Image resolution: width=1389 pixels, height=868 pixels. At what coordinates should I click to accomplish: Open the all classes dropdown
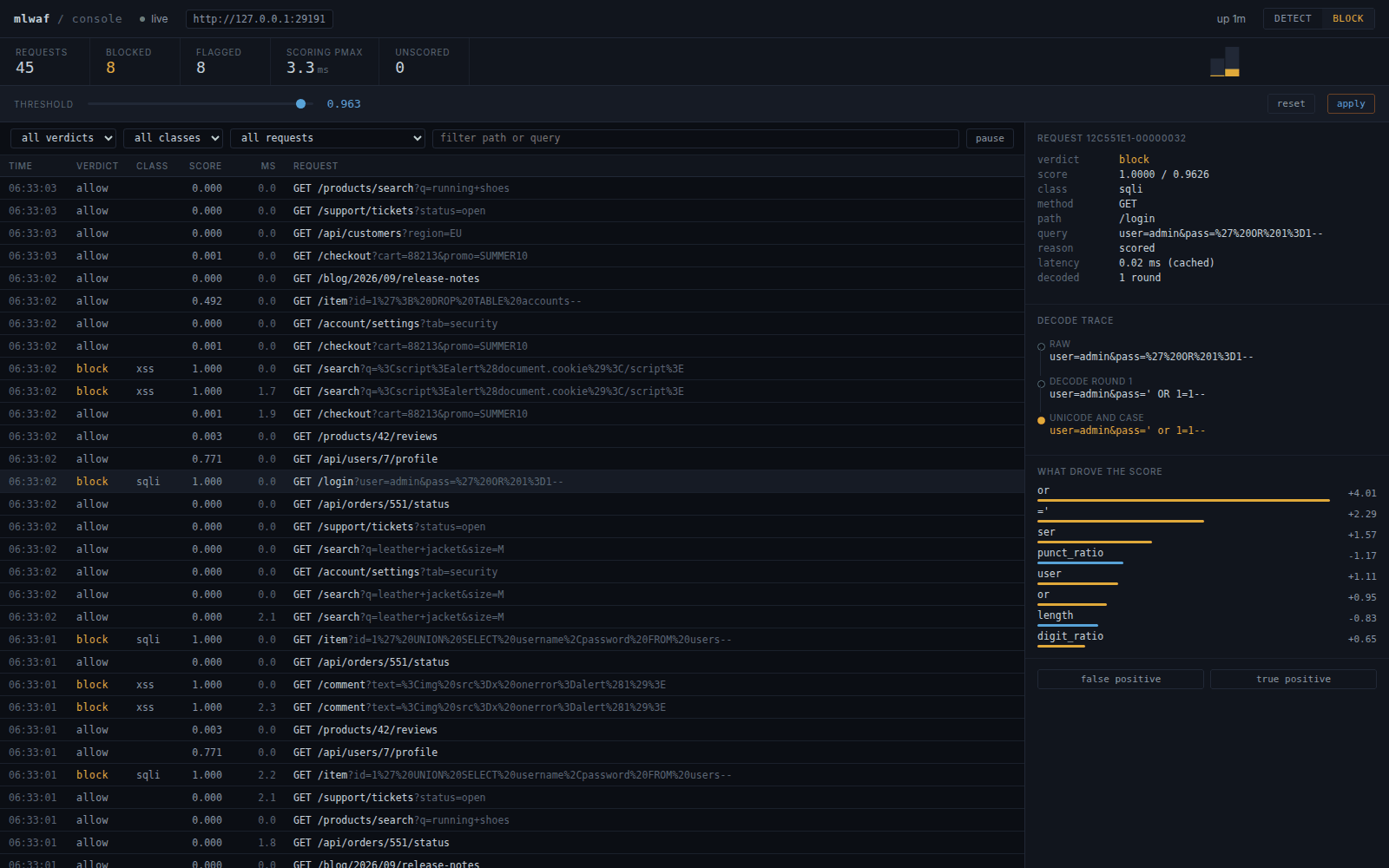pos(173,138)
